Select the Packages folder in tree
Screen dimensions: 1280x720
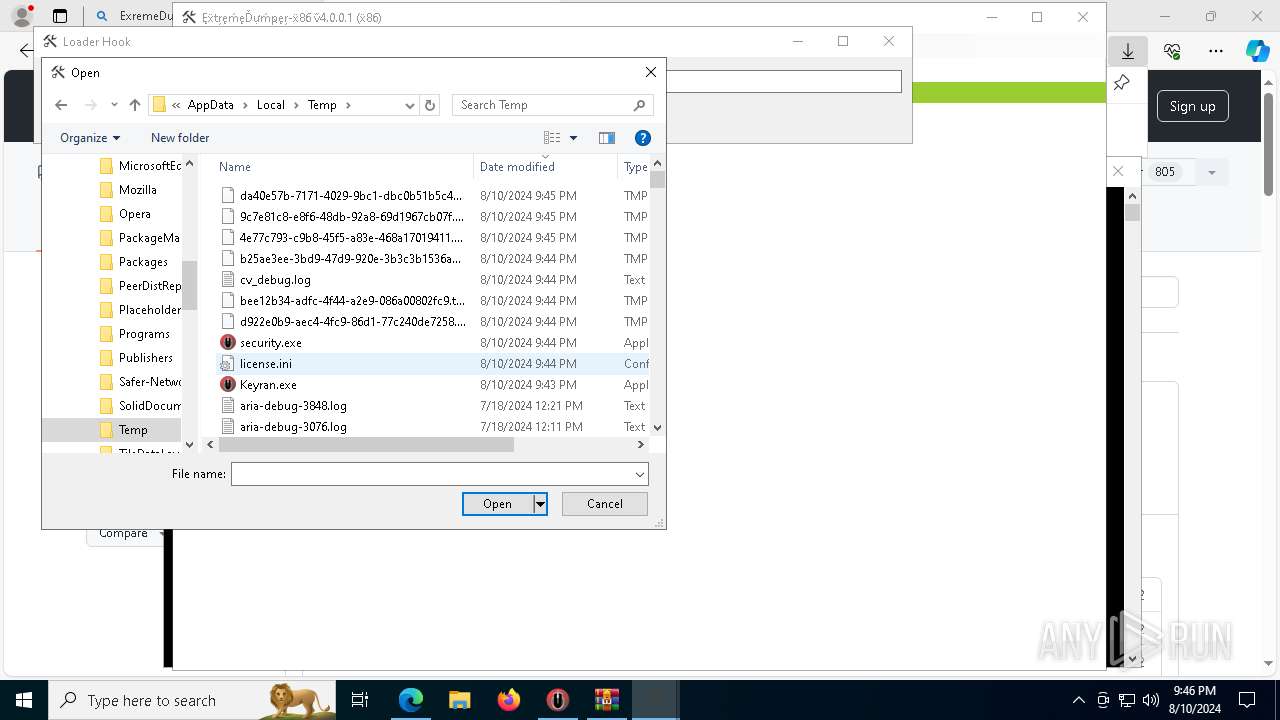(x=142, y=262)
